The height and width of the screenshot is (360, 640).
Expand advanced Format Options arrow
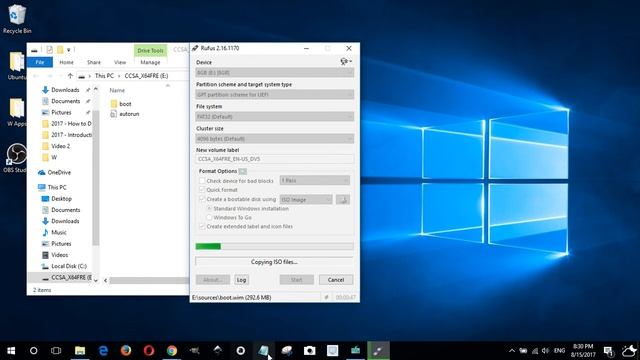coord(243,171)
